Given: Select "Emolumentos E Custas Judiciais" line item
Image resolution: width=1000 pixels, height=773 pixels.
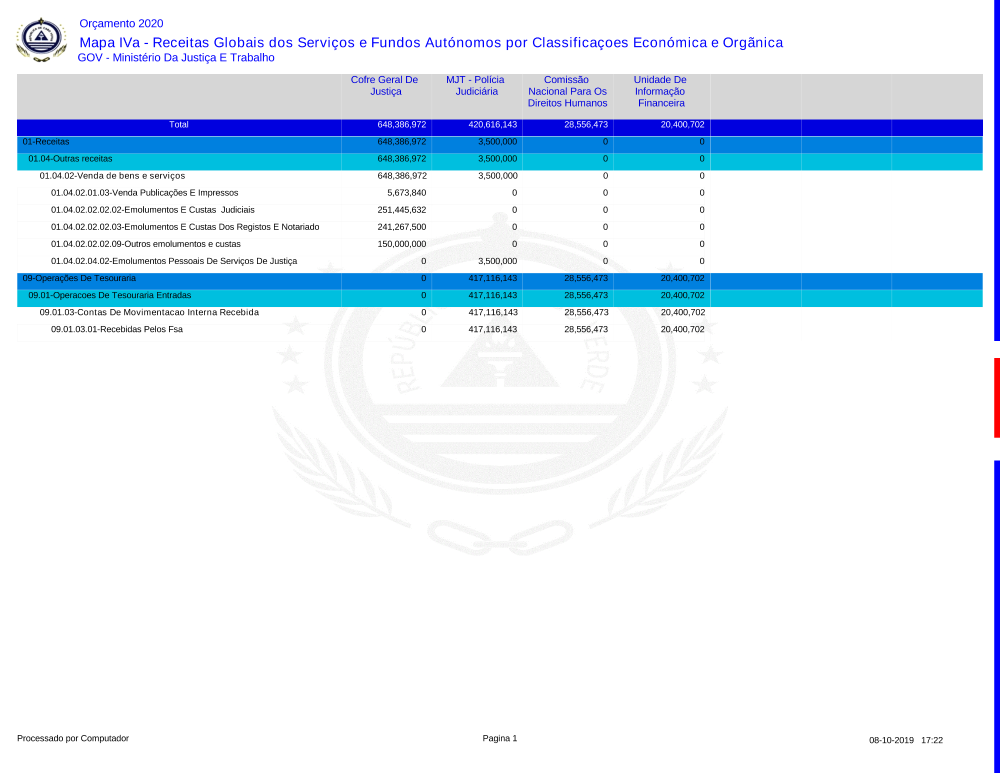Looking at the screenshot, I should 153,210.
